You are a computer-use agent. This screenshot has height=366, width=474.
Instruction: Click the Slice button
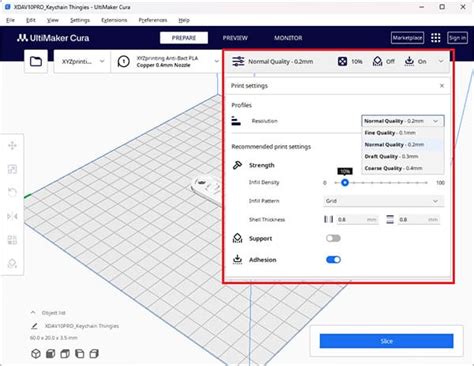point(386,341)
